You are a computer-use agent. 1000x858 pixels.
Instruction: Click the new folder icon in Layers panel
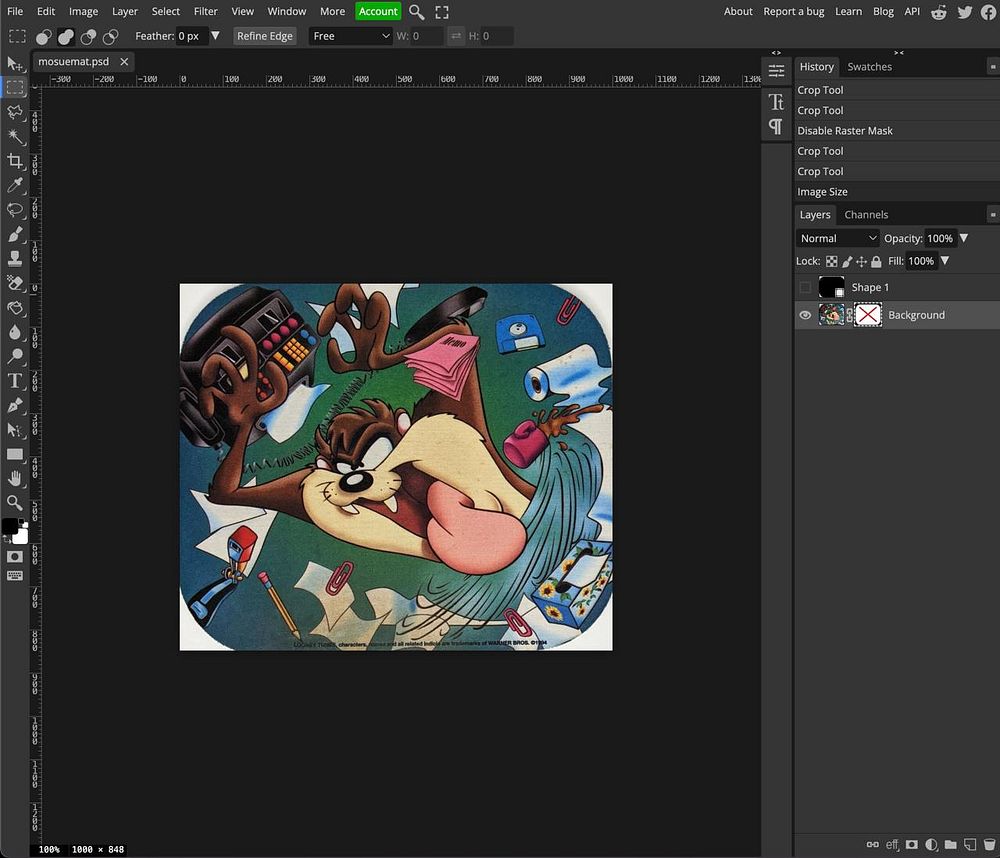950,845
